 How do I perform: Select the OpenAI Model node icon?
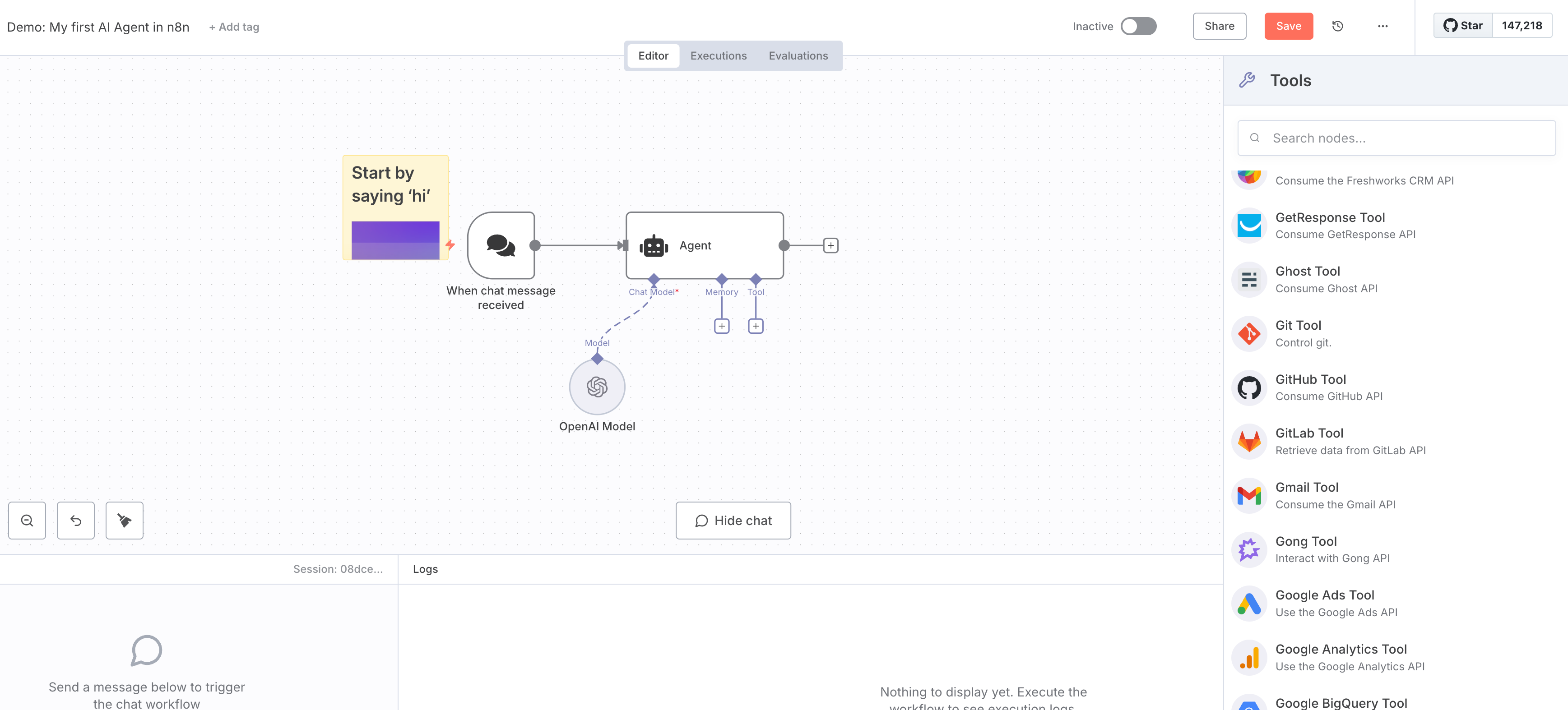point(597,387)
